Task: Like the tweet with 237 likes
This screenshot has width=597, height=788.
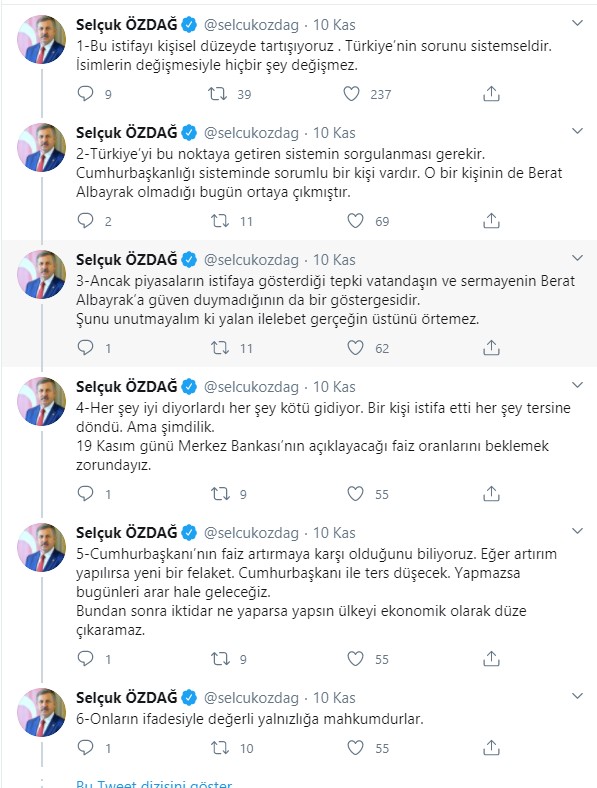Action: pyautogui.click(x=351, y=93)
